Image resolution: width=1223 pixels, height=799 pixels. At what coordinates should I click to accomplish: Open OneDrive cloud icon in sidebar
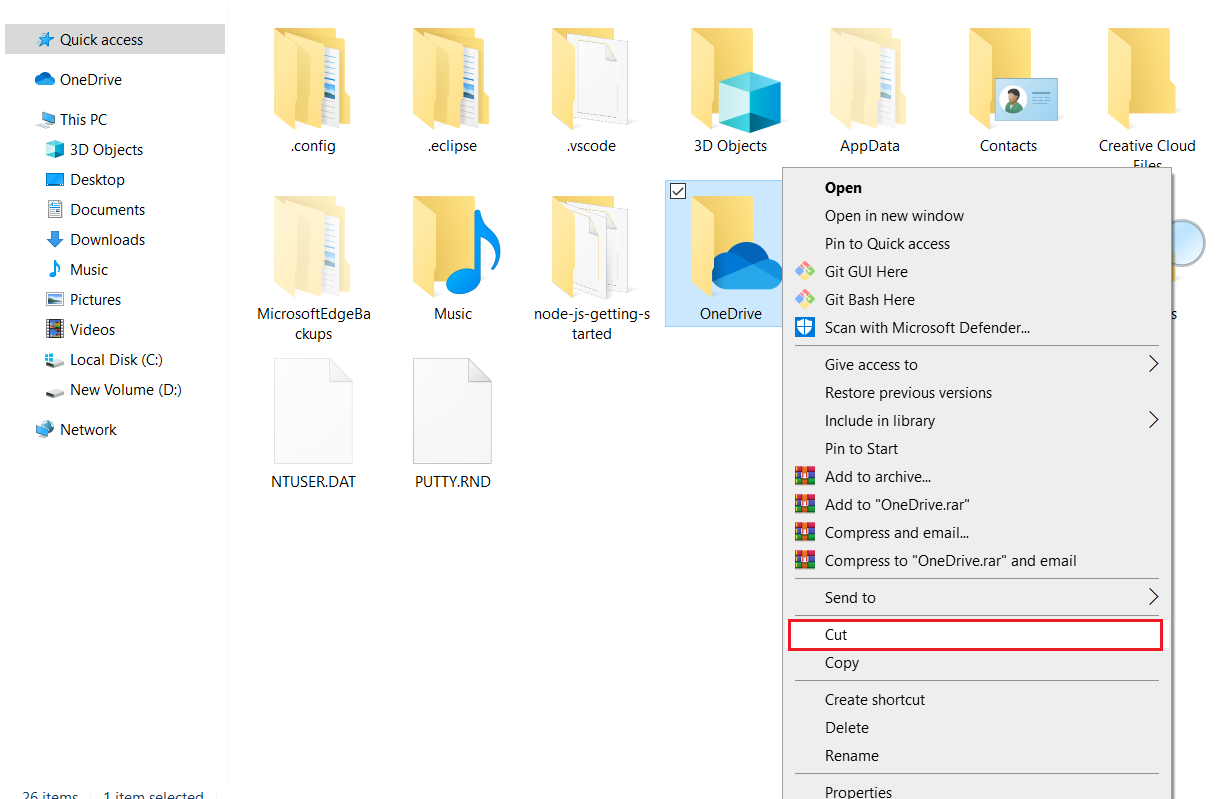[44, 79]
